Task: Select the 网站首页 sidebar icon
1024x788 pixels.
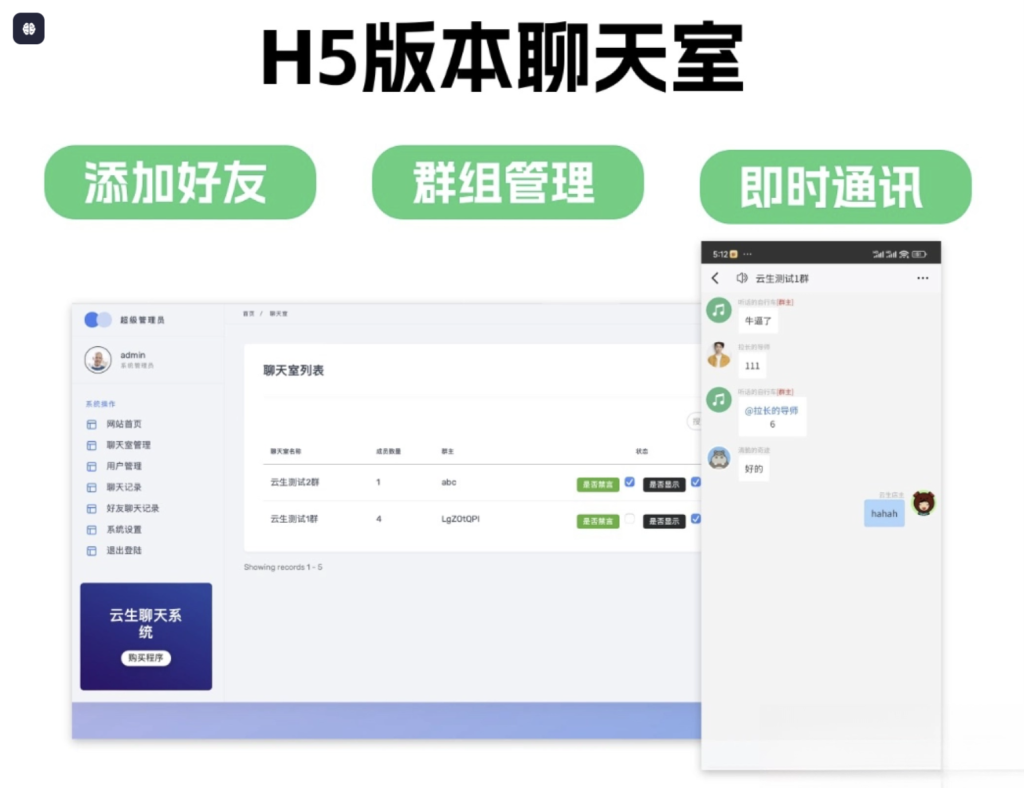Action: point(91,424)
